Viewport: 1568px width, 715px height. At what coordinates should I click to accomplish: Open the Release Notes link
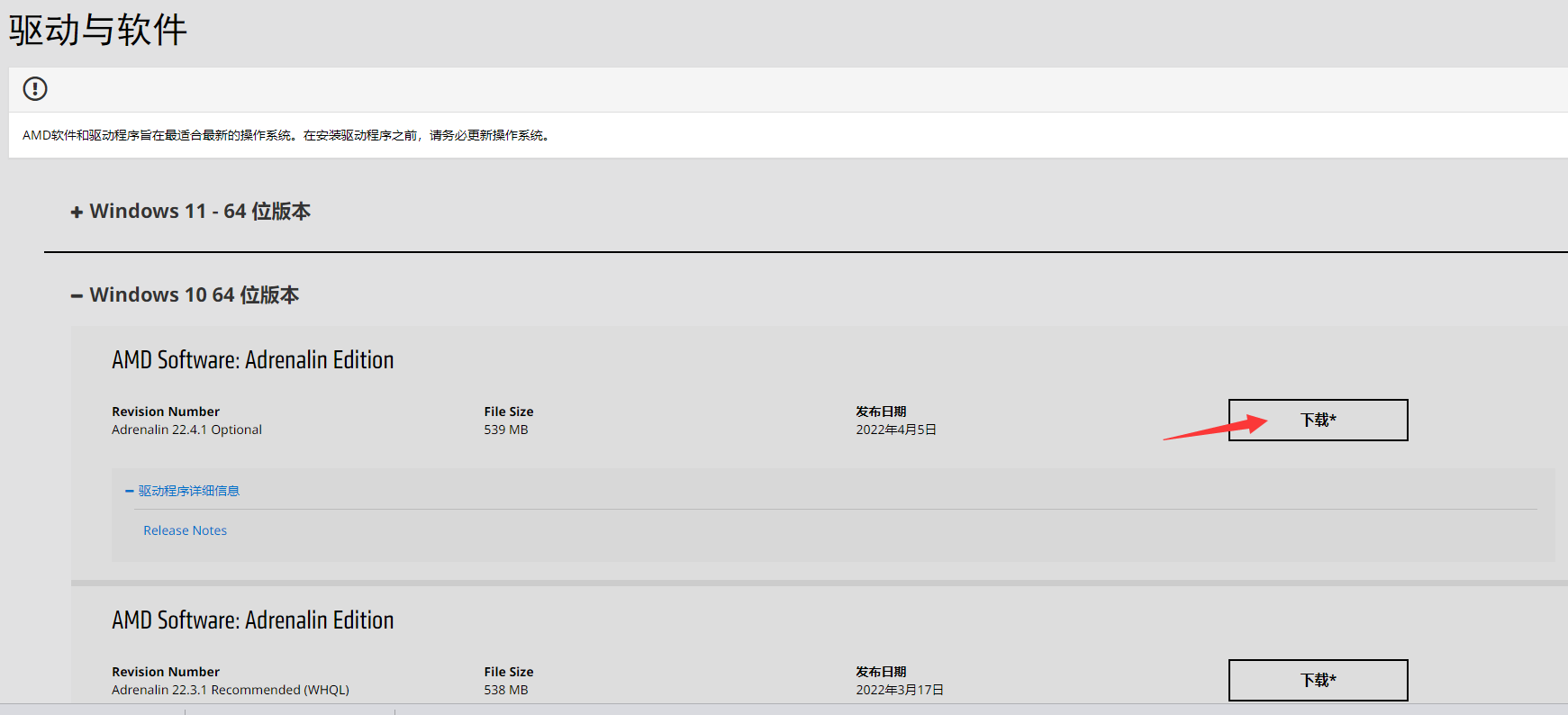coord(186,530)
